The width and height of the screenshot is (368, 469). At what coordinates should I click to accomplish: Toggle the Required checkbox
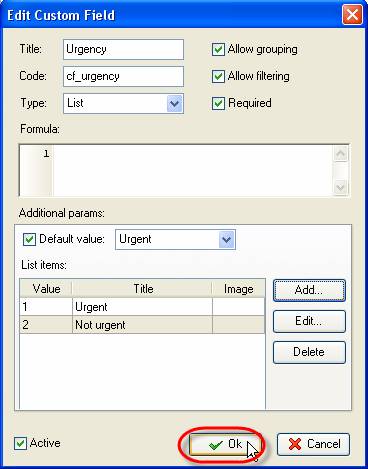click(x=218, y=104)
